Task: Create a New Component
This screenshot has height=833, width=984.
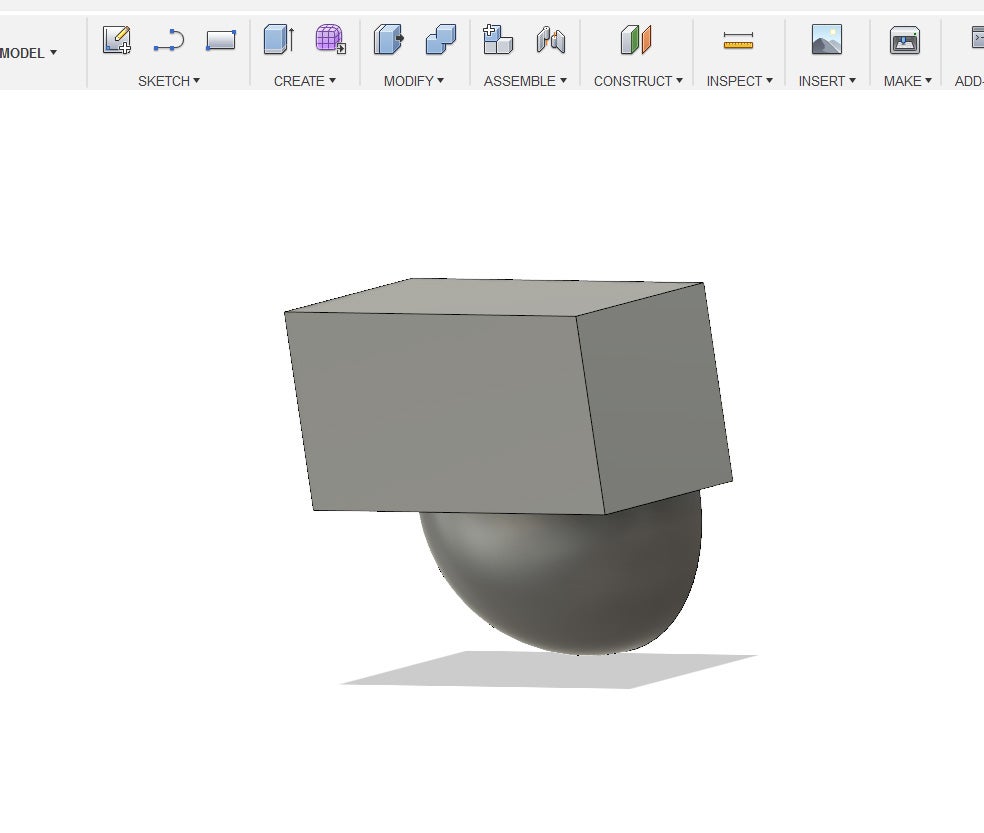Action: 497,41
